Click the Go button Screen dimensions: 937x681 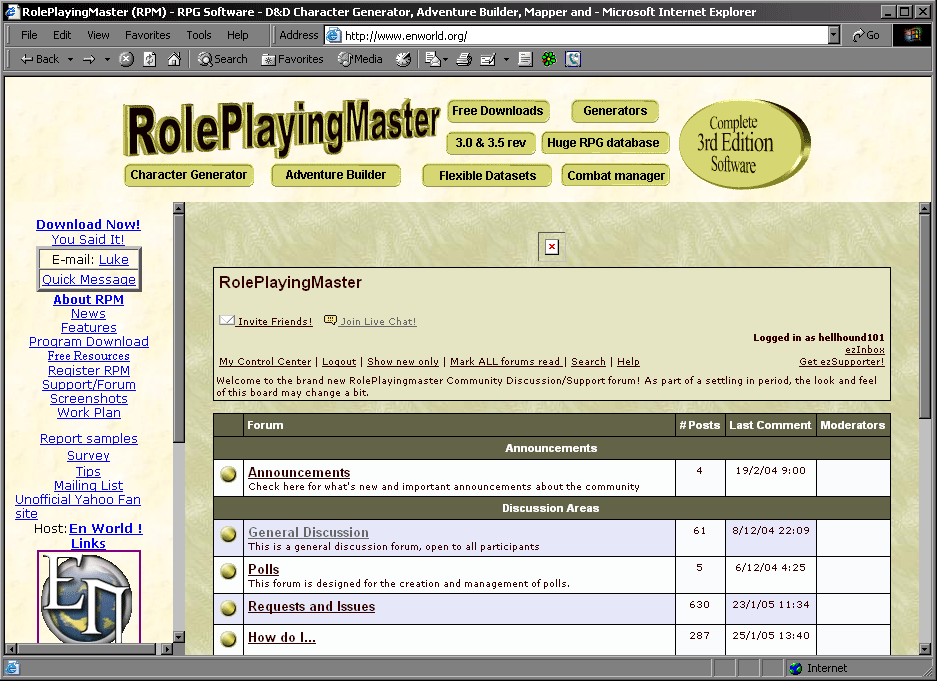866,35
